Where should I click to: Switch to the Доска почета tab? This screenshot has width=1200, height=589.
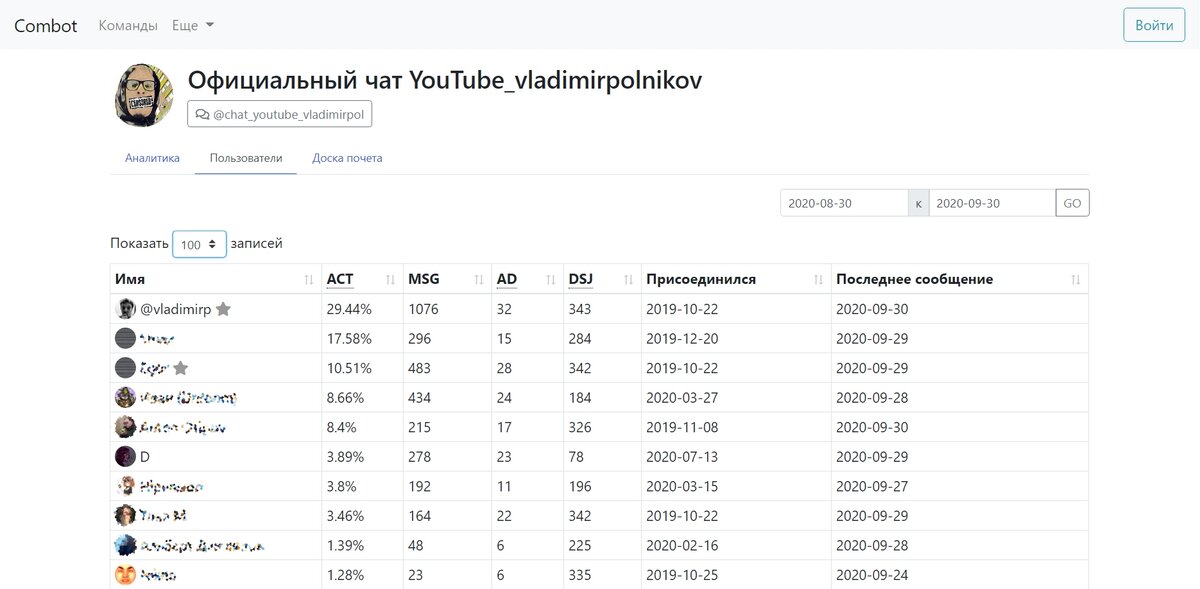(347, 158)
